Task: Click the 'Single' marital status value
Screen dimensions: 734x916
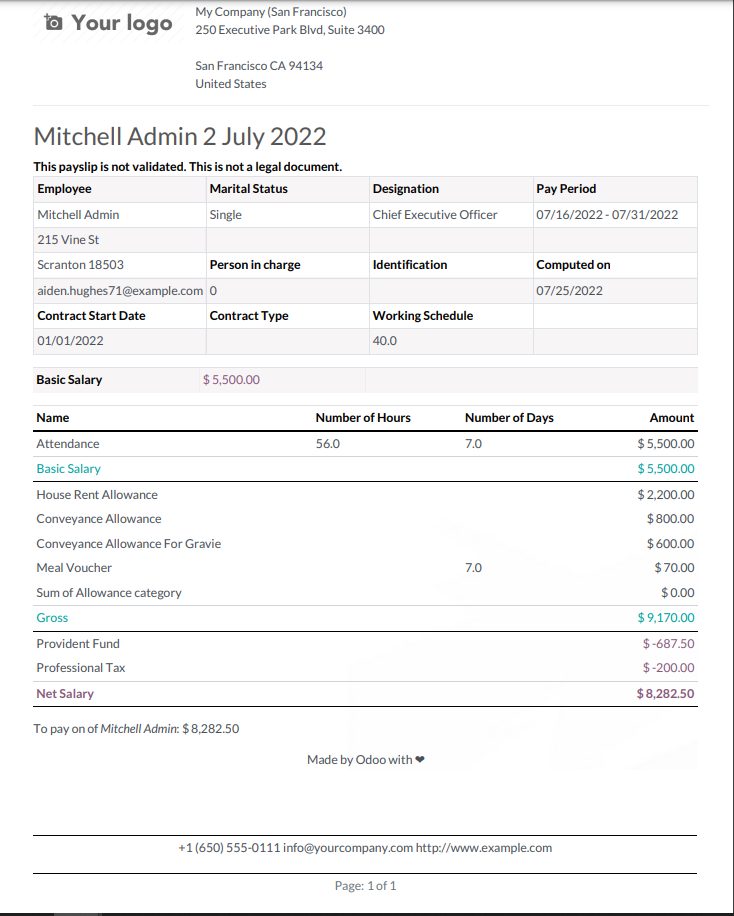Action: [226, 215]
